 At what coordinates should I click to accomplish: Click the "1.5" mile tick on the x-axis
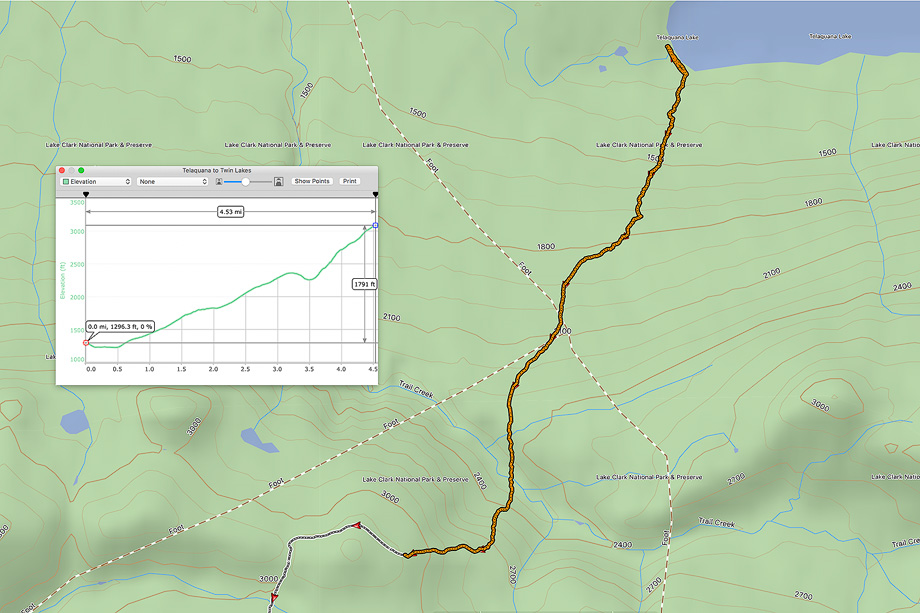[x=181, y=370]
